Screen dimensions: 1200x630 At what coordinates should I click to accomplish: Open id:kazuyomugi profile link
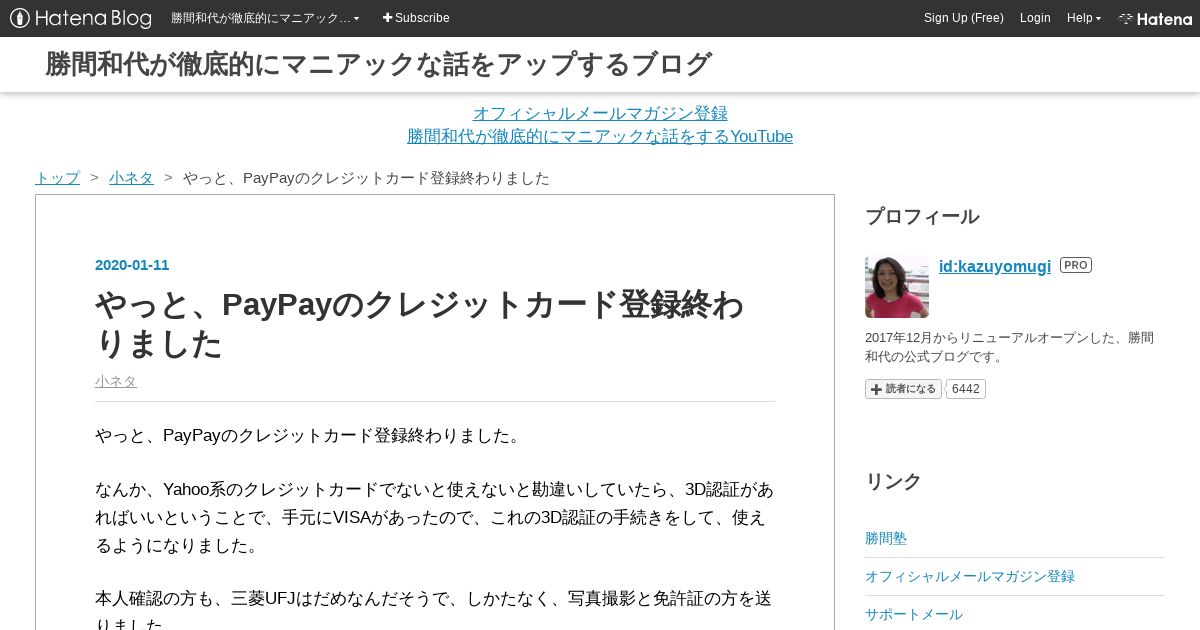point(995,266)
